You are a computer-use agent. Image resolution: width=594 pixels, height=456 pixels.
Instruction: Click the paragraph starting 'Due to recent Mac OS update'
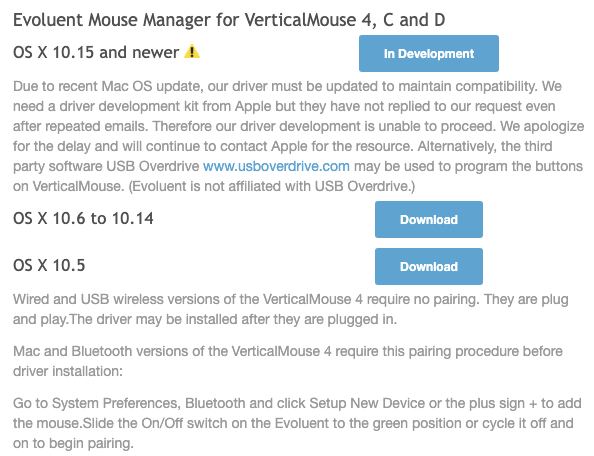(x=298, y=136)
